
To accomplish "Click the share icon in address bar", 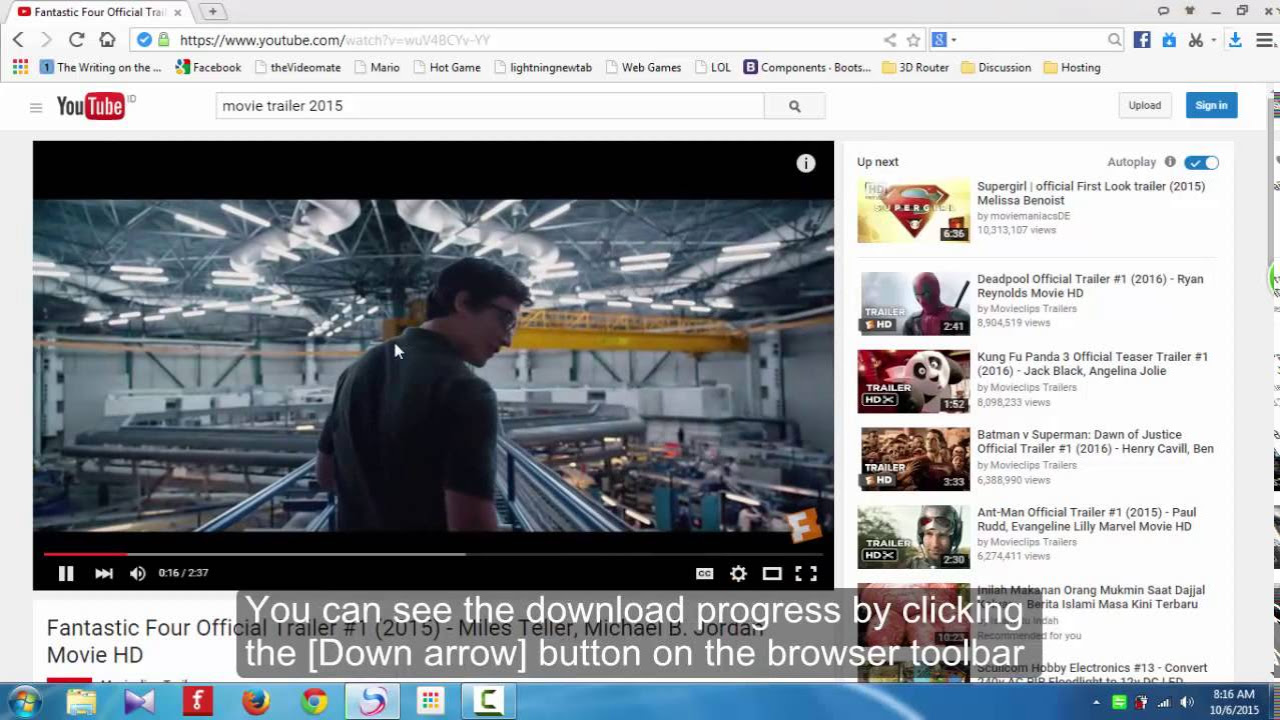I will click(890, 40).
